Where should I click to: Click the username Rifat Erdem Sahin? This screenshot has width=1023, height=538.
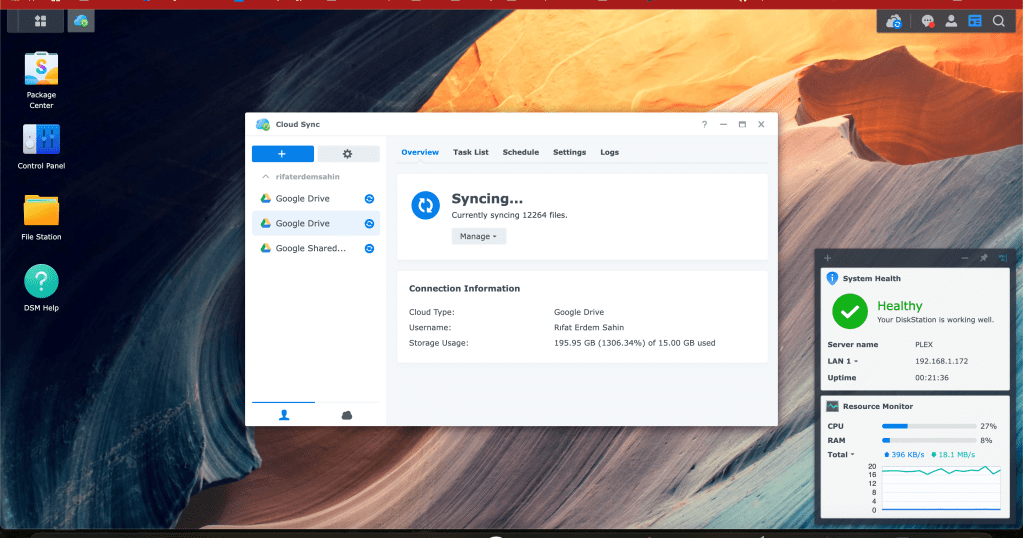[589, 327]
